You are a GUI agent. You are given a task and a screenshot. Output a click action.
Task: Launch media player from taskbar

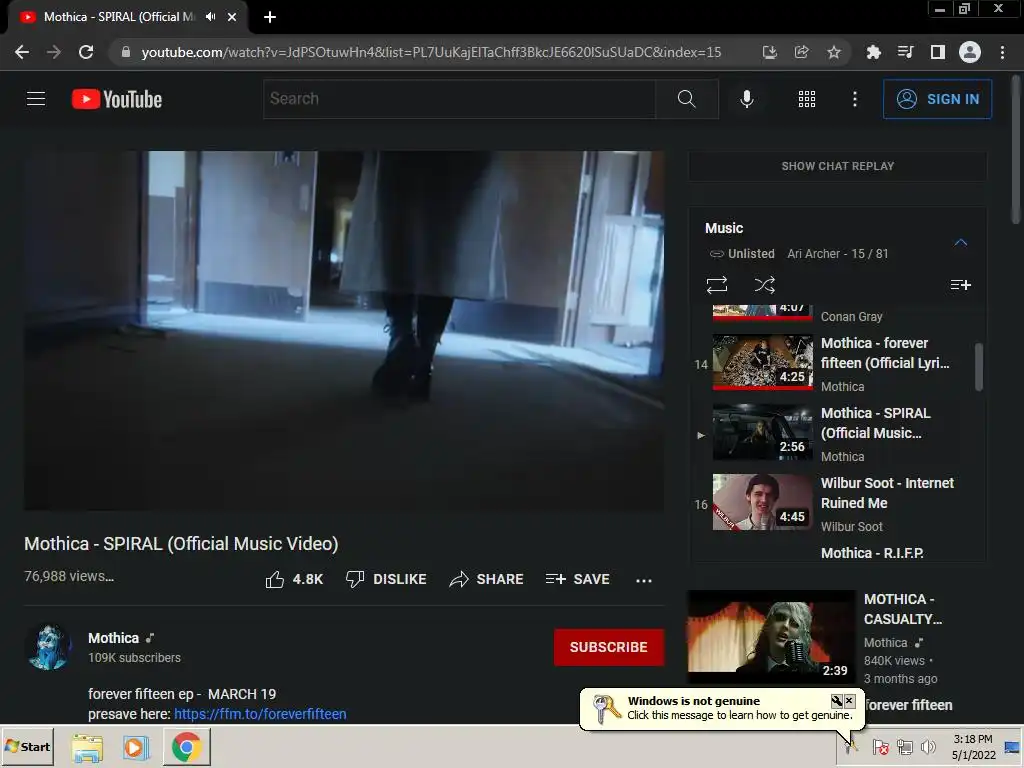(136, 747)
